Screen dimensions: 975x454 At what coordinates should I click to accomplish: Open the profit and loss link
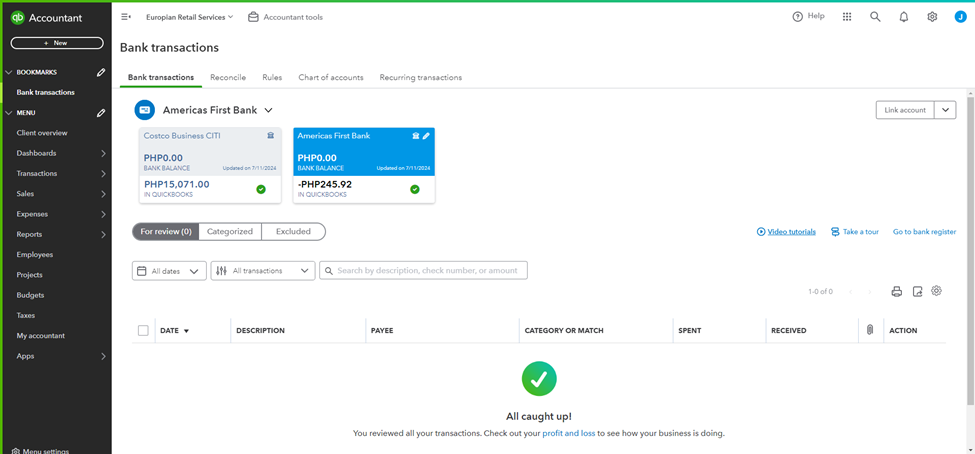(x=568, y=433)
